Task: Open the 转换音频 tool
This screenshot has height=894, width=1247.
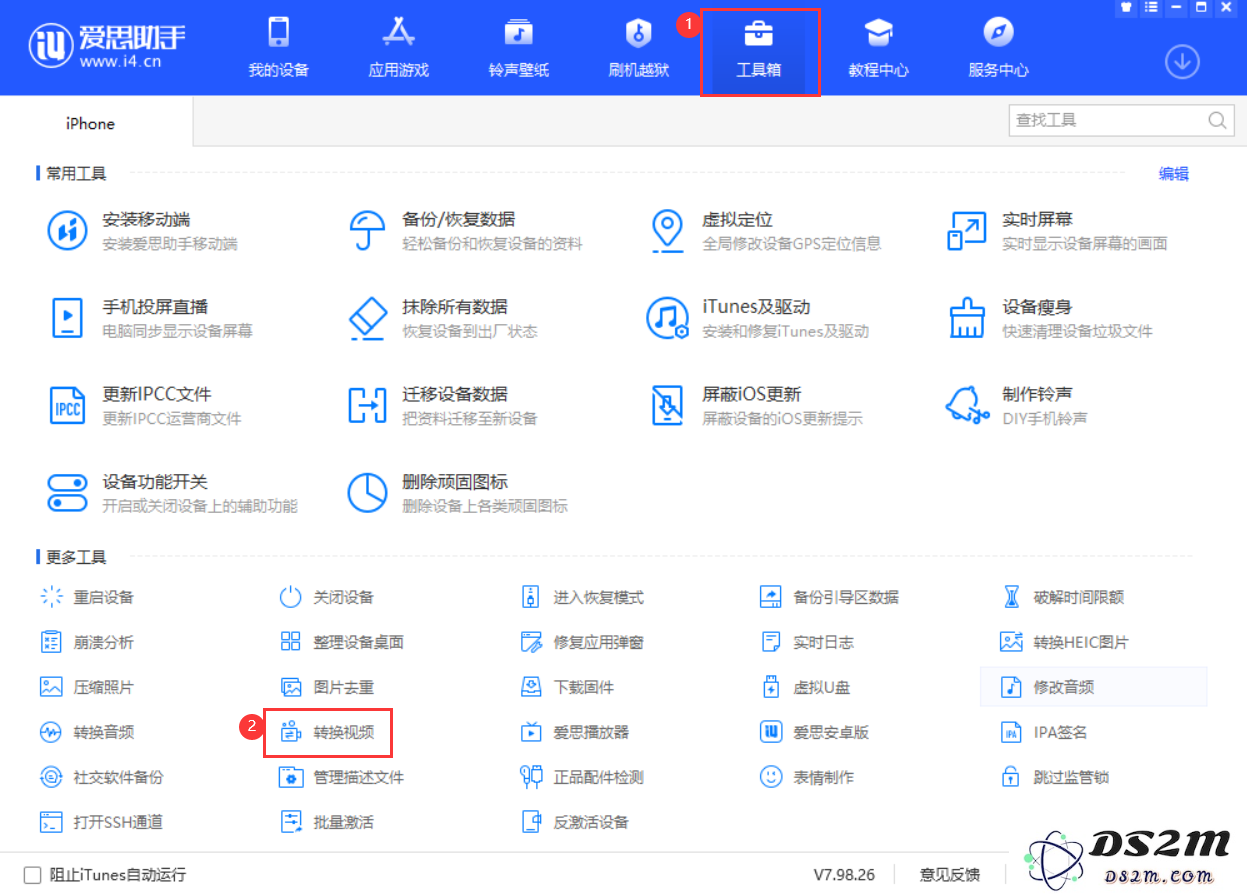Action: pyautogui.click(x=87, y=732)
